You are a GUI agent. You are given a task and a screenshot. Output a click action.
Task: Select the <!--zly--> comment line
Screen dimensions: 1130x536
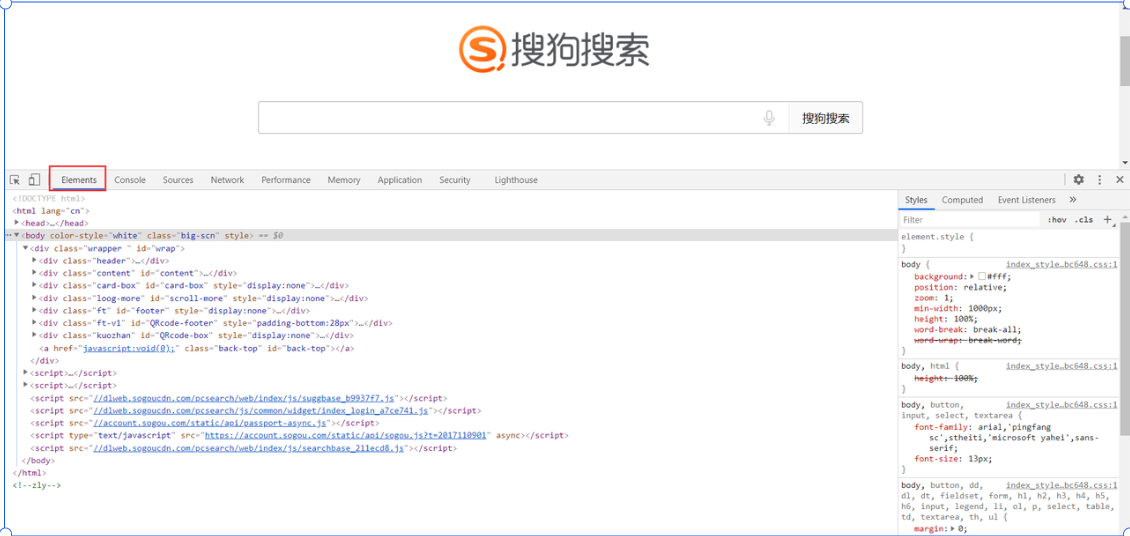(x=37, y=486)
